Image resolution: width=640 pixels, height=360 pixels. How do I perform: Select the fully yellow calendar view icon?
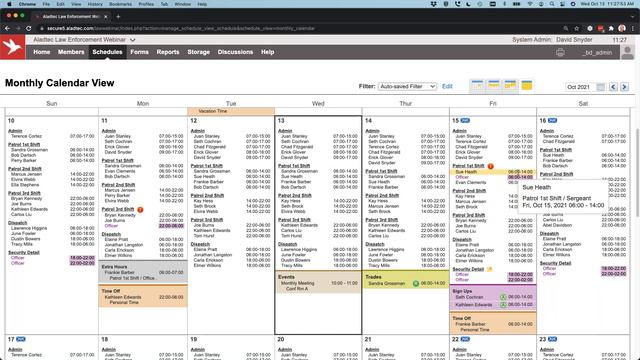pos(527,86)
